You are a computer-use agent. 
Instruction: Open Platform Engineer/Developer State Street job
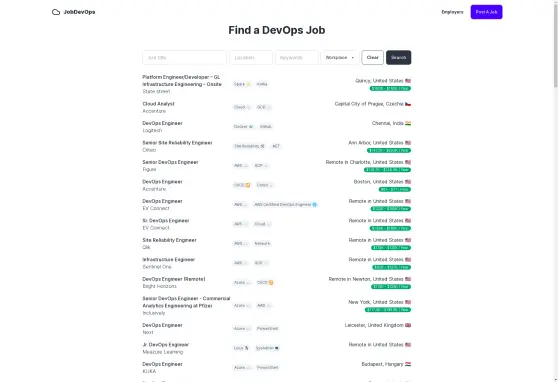pyautogui.click(x=182, y=81)
